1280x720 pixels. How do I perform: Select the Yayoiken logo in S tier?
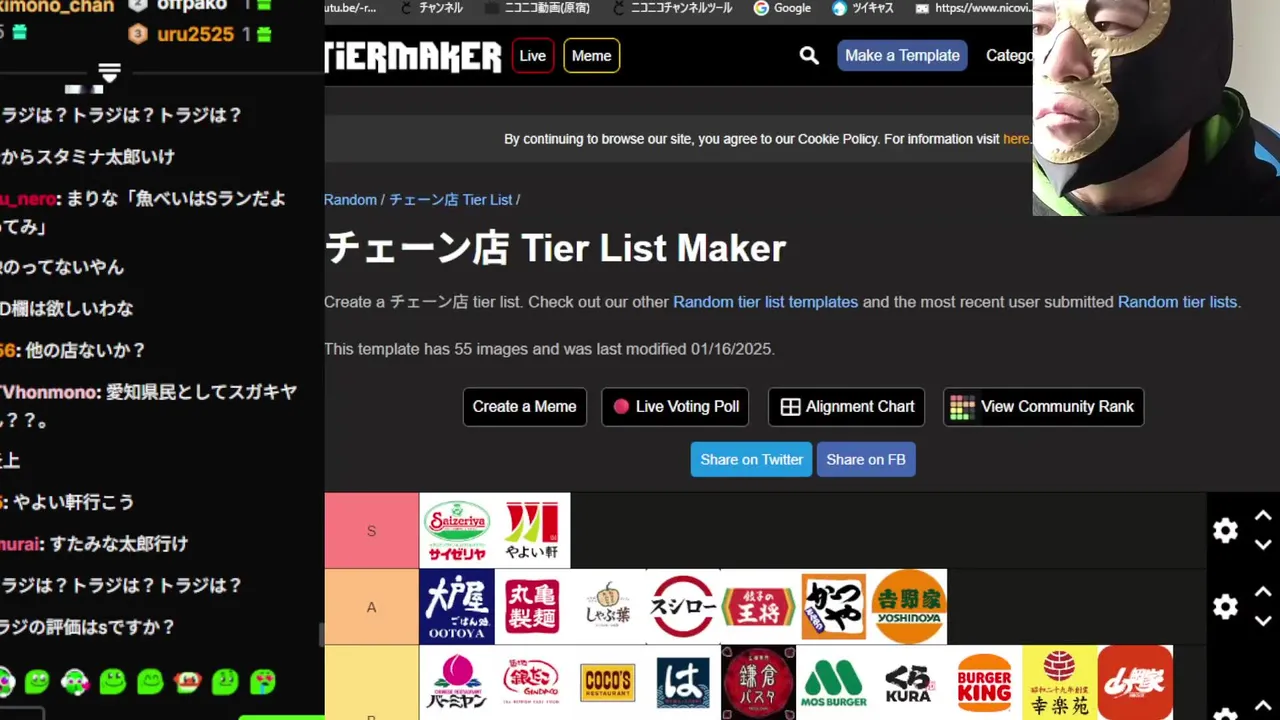(532, 531)
